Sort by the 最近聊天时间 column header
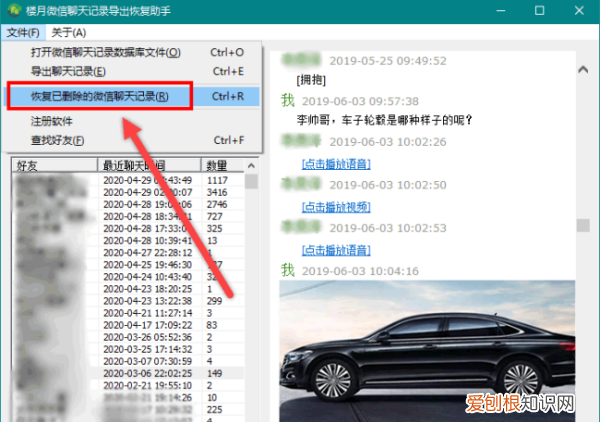 [x=149, y=166]
